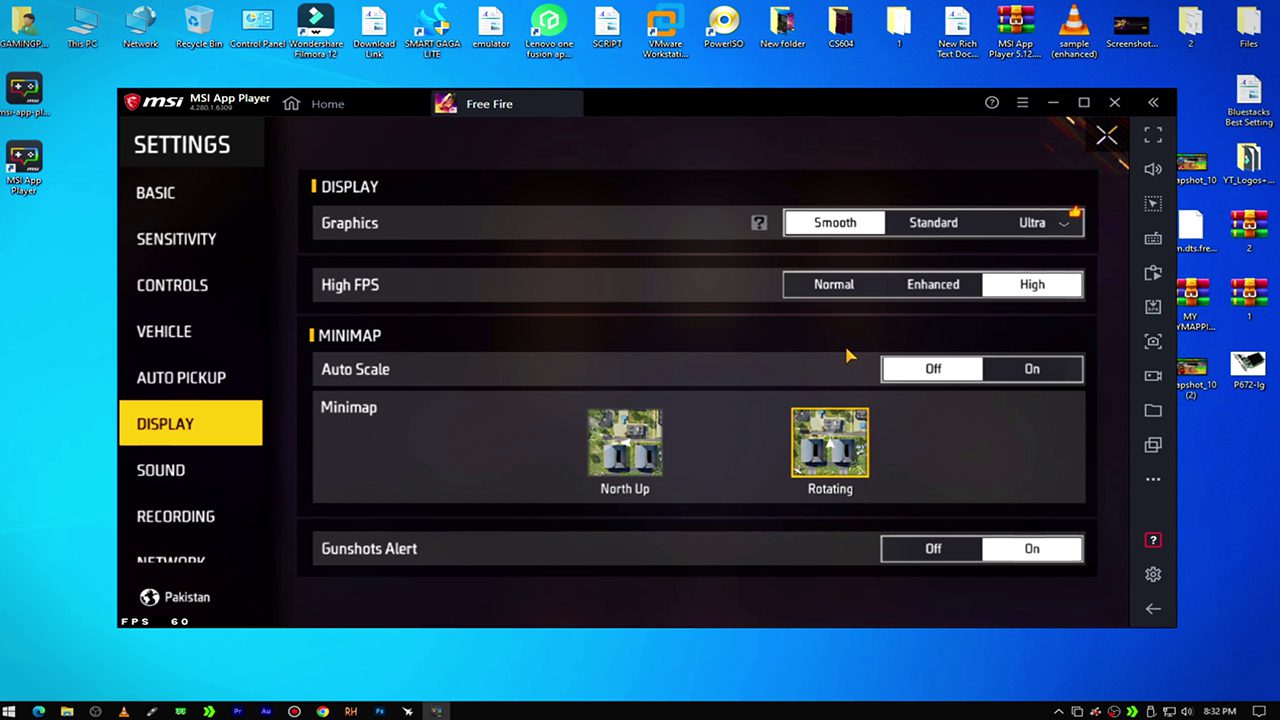Collapse the sidebar with the double chevron

coord(1153,102)
